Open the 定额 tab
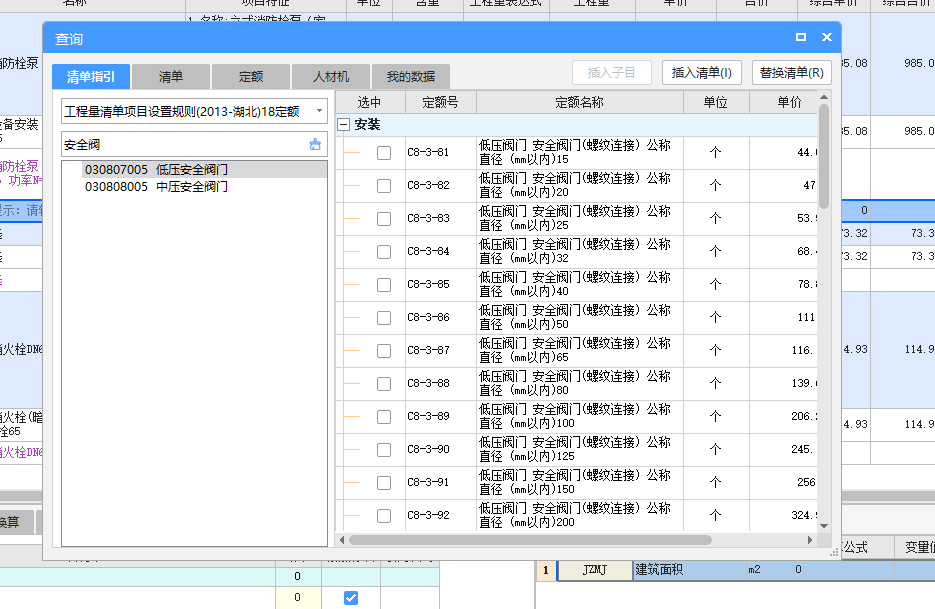 [x=251, y=76]
